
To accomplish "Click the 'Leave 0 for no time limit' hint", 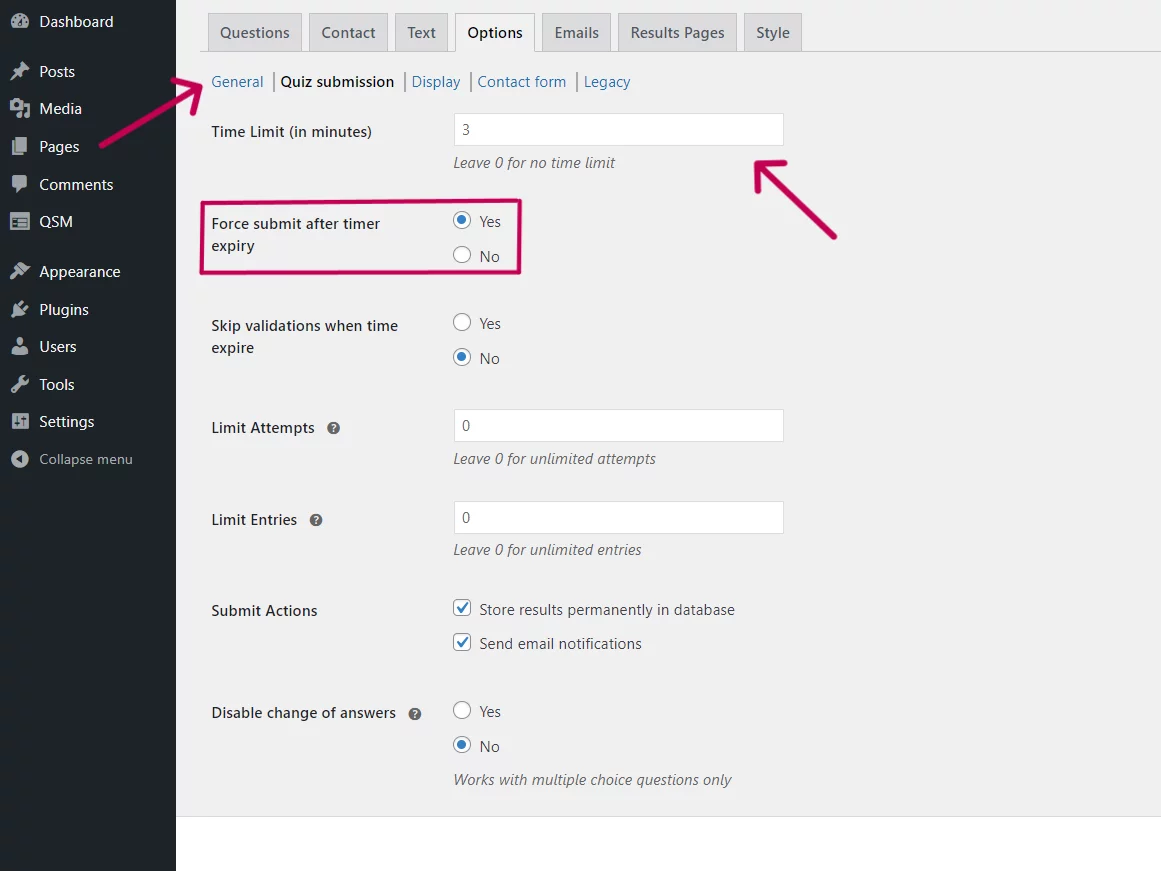I will (x=534, y=163).
